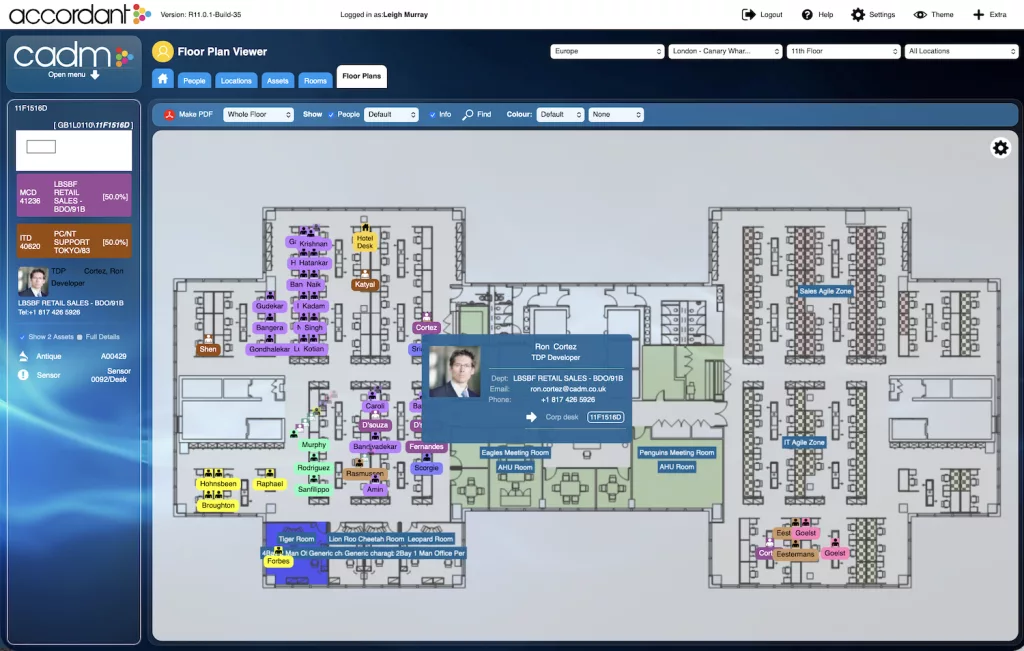
Task: Click the cadm logo
Action: [x=73, y=56]
